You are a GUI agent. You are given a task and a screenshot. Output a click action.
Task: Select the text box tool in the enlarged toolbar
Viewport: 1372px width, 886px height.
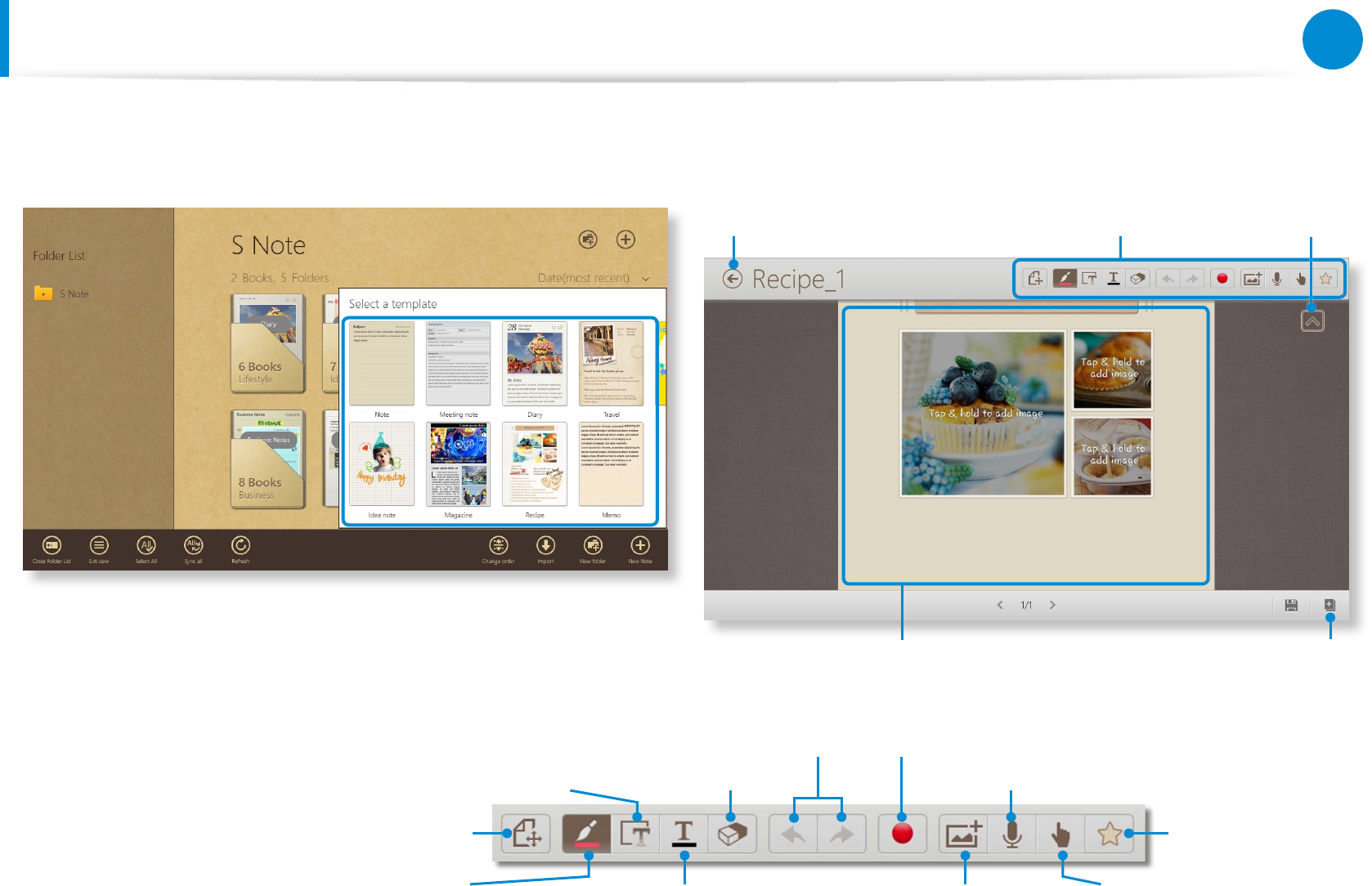click(x=635, y=834)
